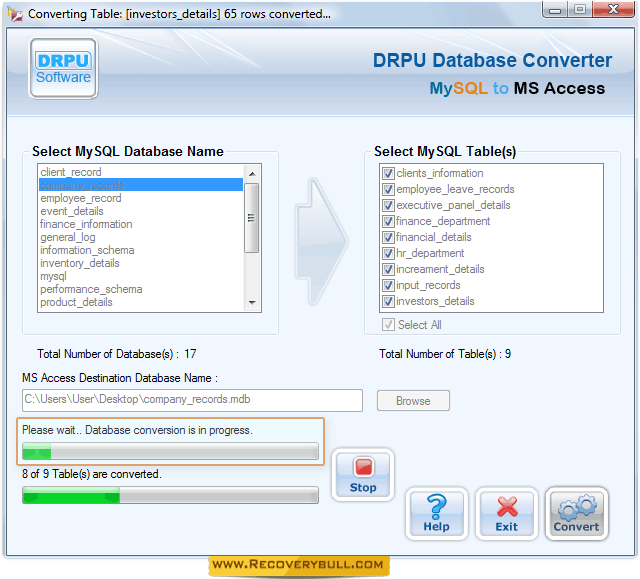Click the Browse button
The height and width of the screenshot is (579, 640).
pos(413,401)
